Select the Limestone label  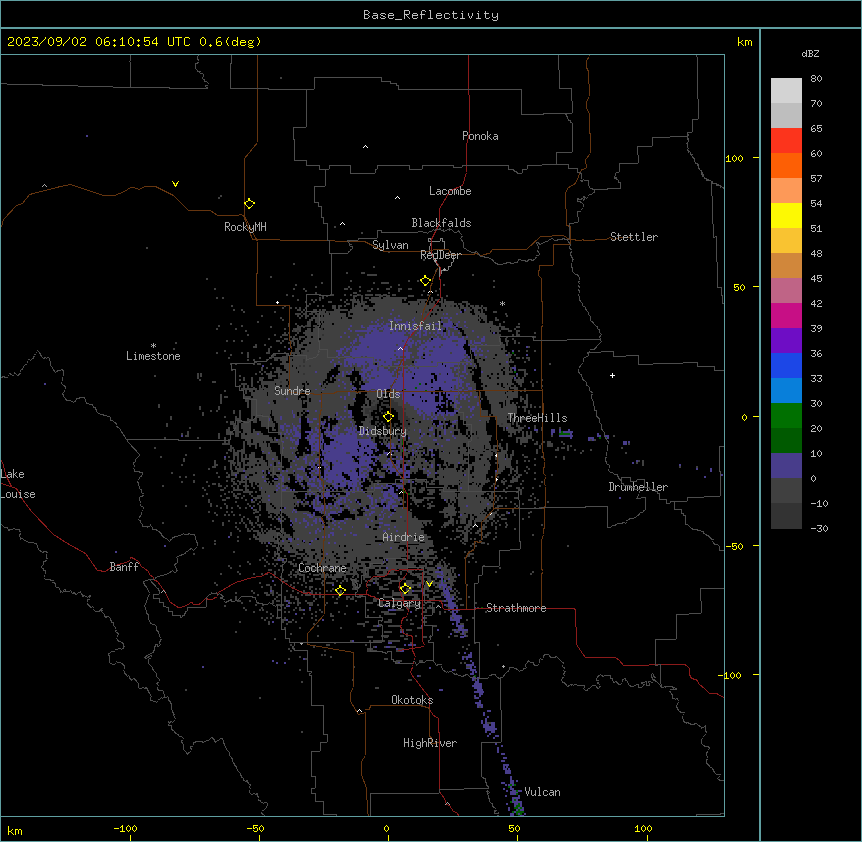click(x=153, y=356)
